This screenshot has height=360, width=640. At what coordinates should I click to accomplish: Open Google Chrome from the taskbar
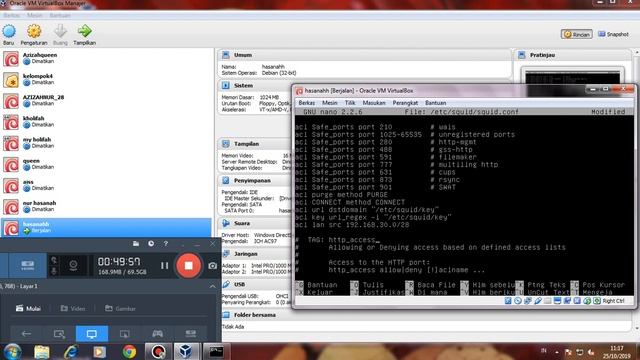(x=129, y=351)
